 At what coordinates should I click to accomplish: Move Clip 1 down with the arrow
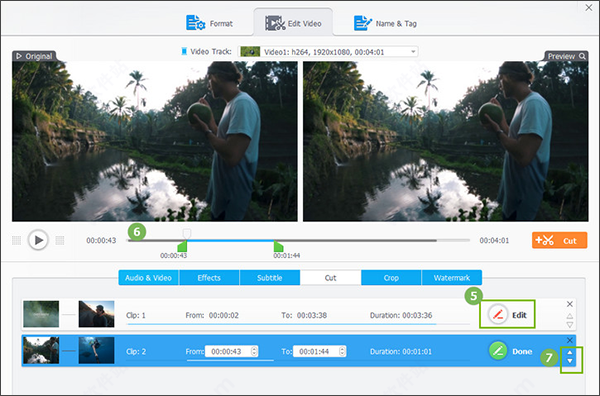pyautogui.click(x=570, y=325)
